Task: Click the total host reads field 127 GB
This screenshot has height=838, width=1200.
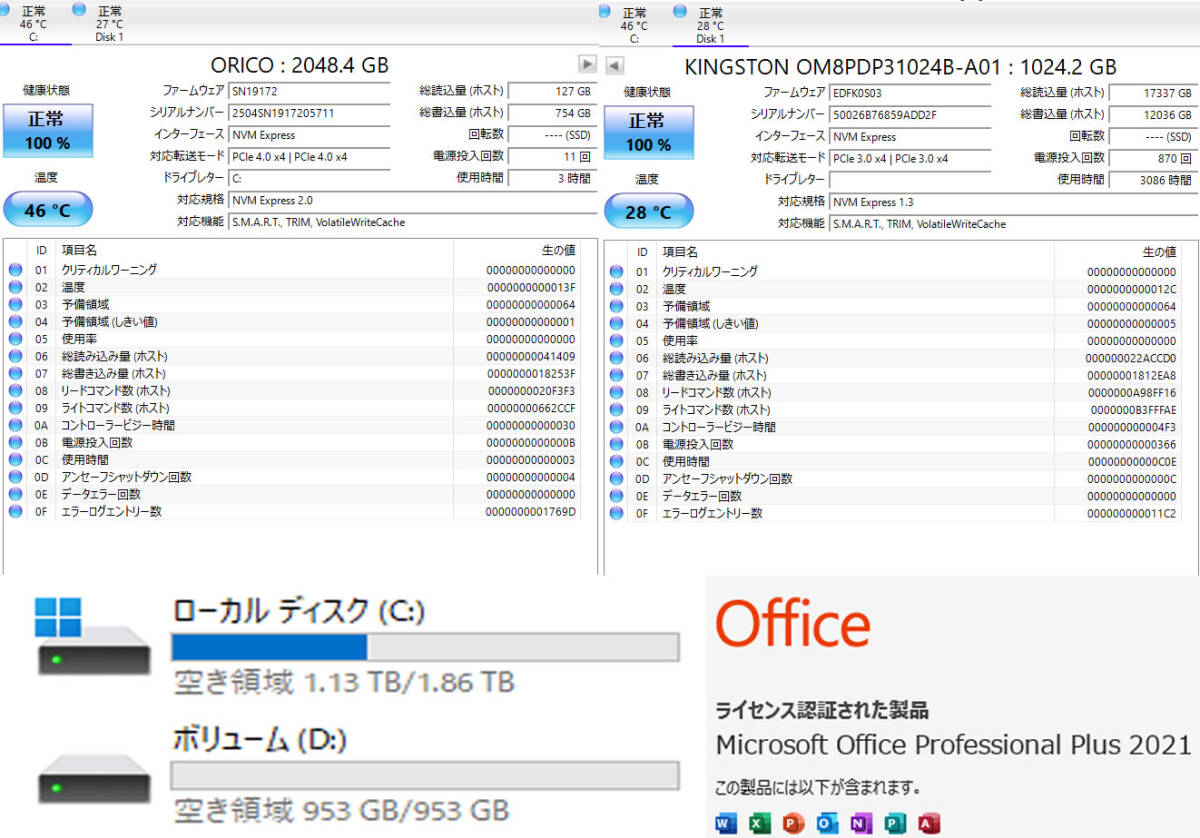Action: [x=552, y=91]
